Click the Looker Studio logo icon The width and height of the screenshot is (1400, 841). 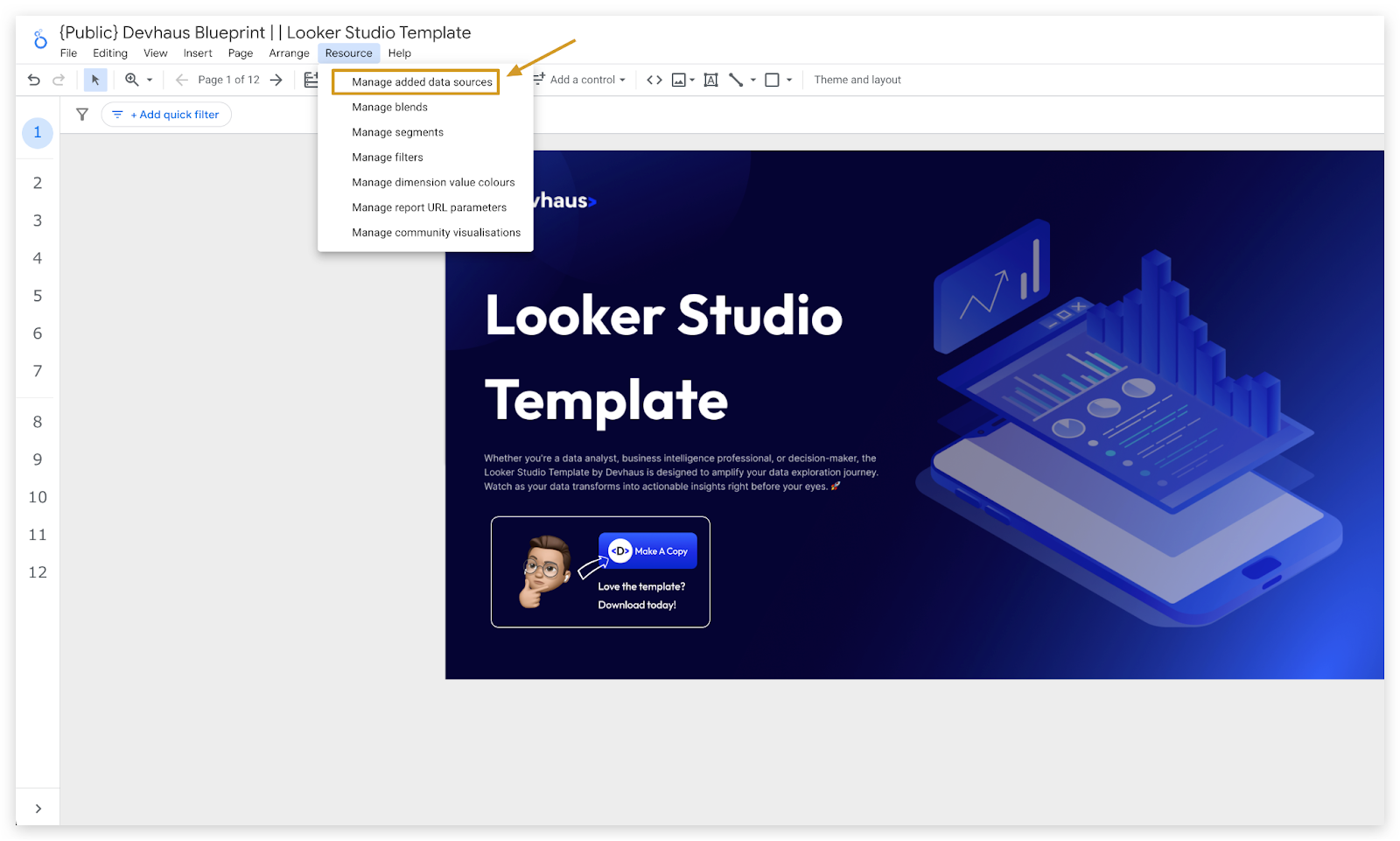coord(40,39)
